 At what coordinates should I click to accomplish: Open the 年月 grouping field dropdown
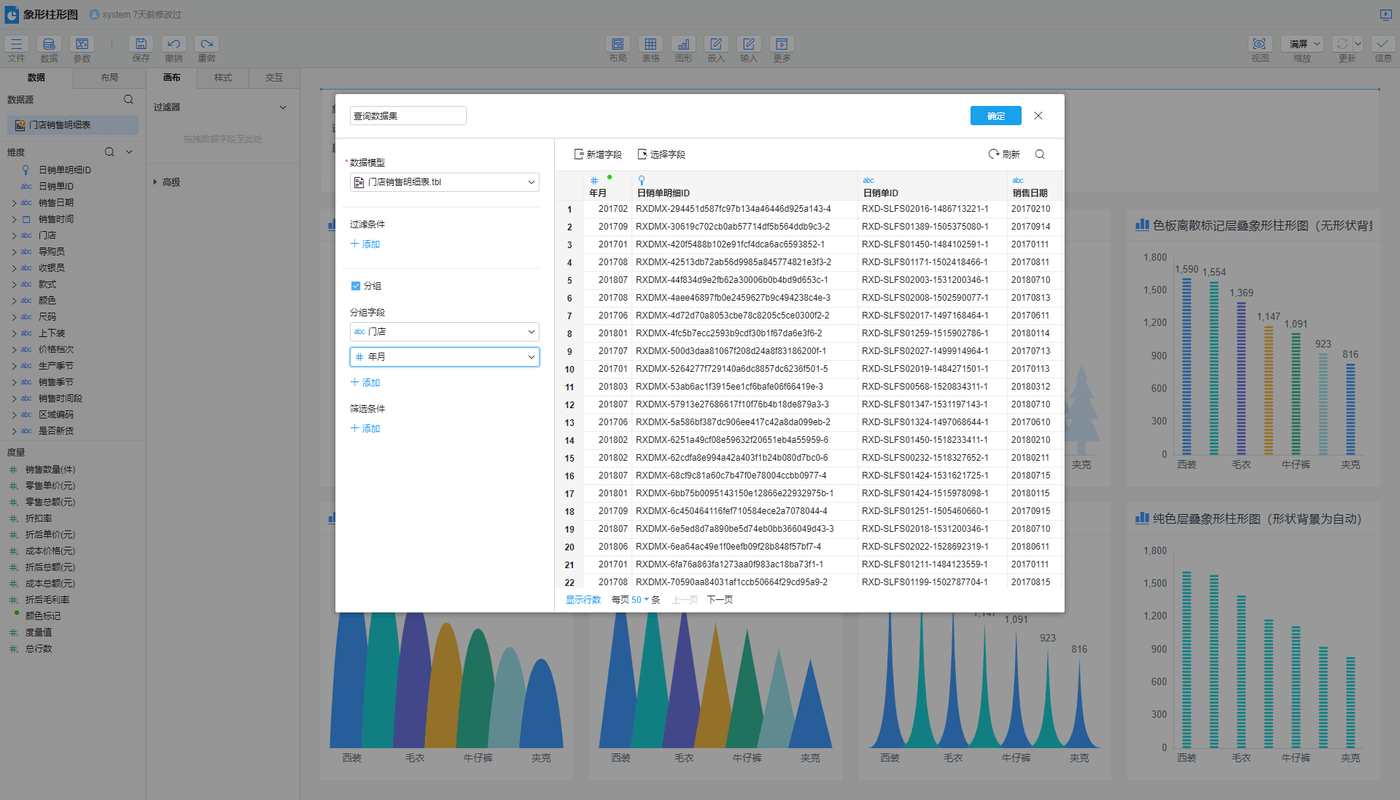point(444,357)
